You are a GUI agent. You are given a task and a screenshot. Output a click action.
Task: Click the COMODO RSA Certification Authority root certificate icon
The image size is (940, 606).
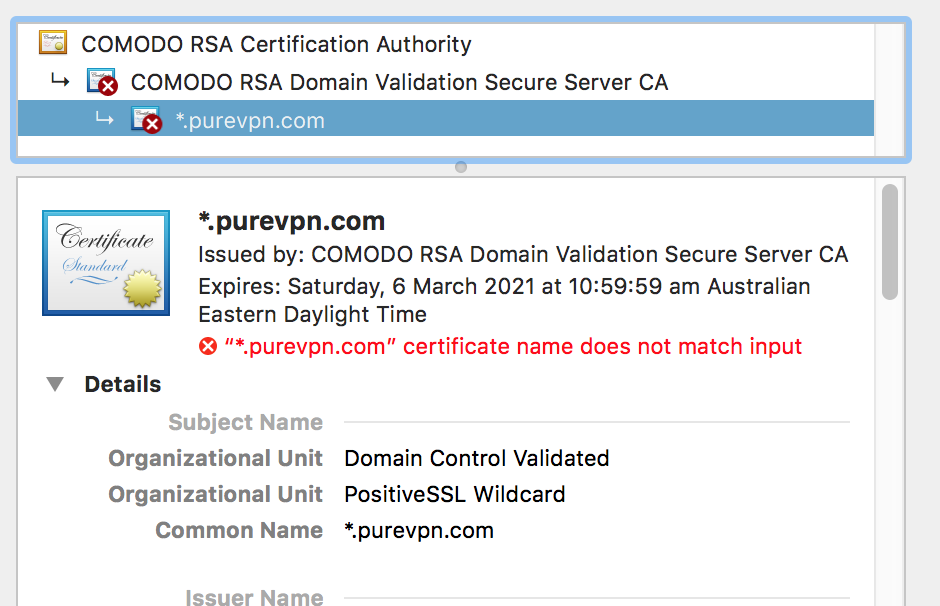(x=53, y=43)
